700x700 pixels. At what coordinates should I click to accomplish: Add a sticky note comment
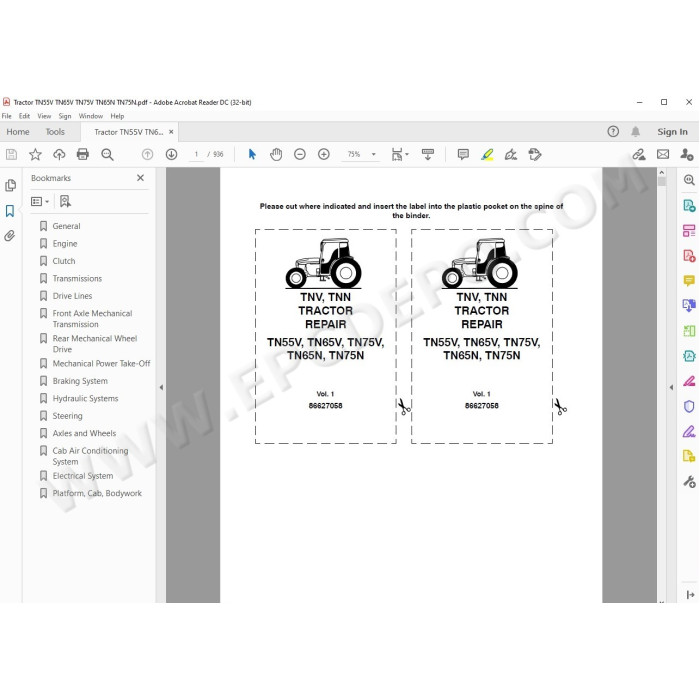point(463,154)
